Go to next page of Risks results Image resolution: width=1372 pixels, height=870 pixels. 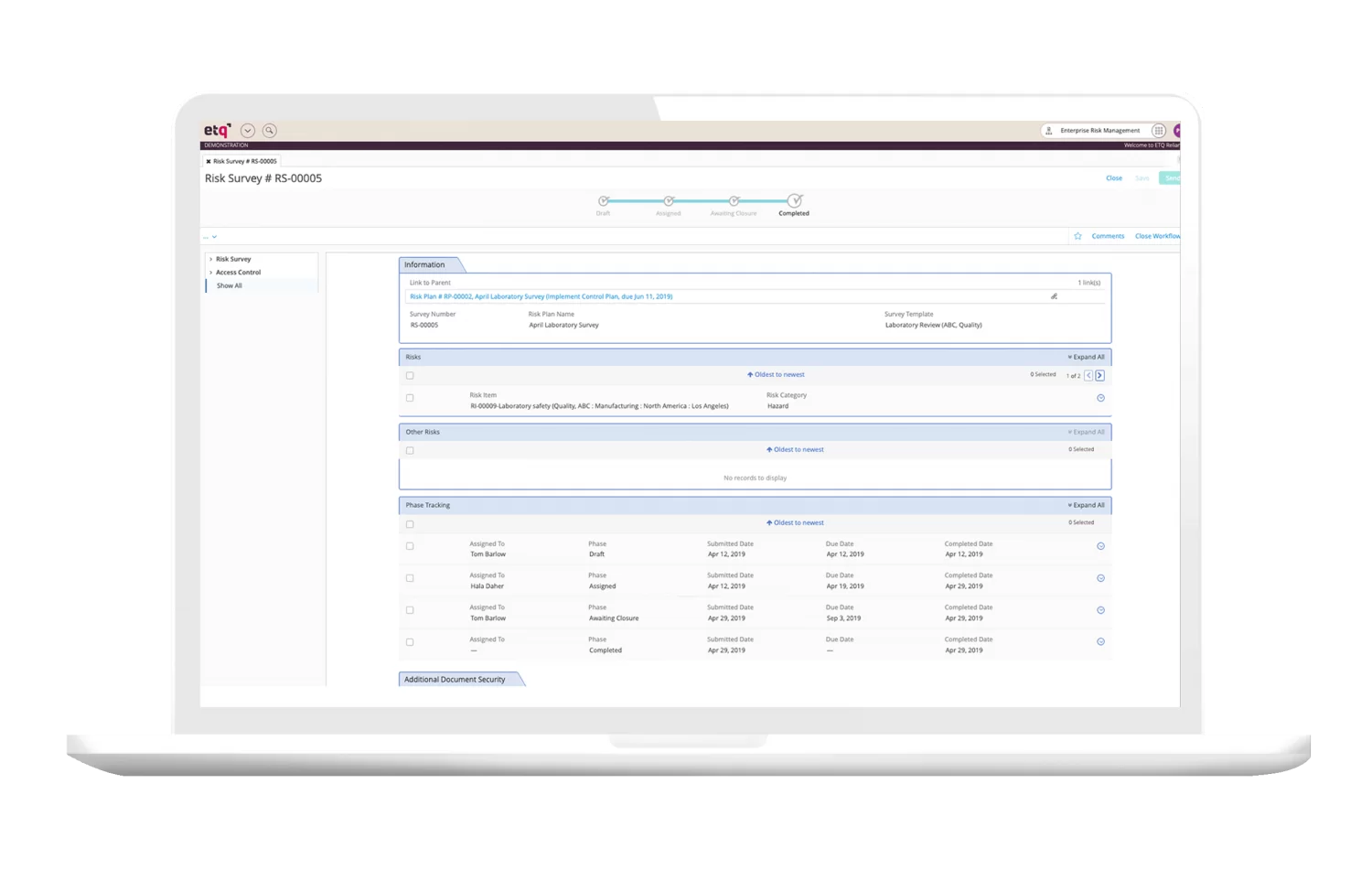tap(1099, 374)
